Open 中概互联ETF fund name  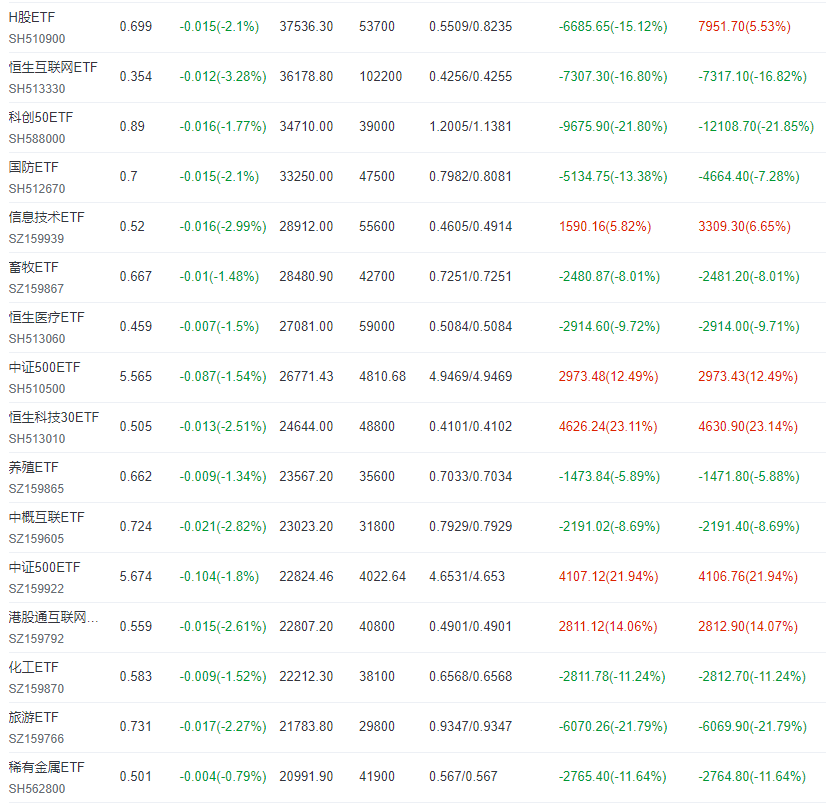pos(46,518)
